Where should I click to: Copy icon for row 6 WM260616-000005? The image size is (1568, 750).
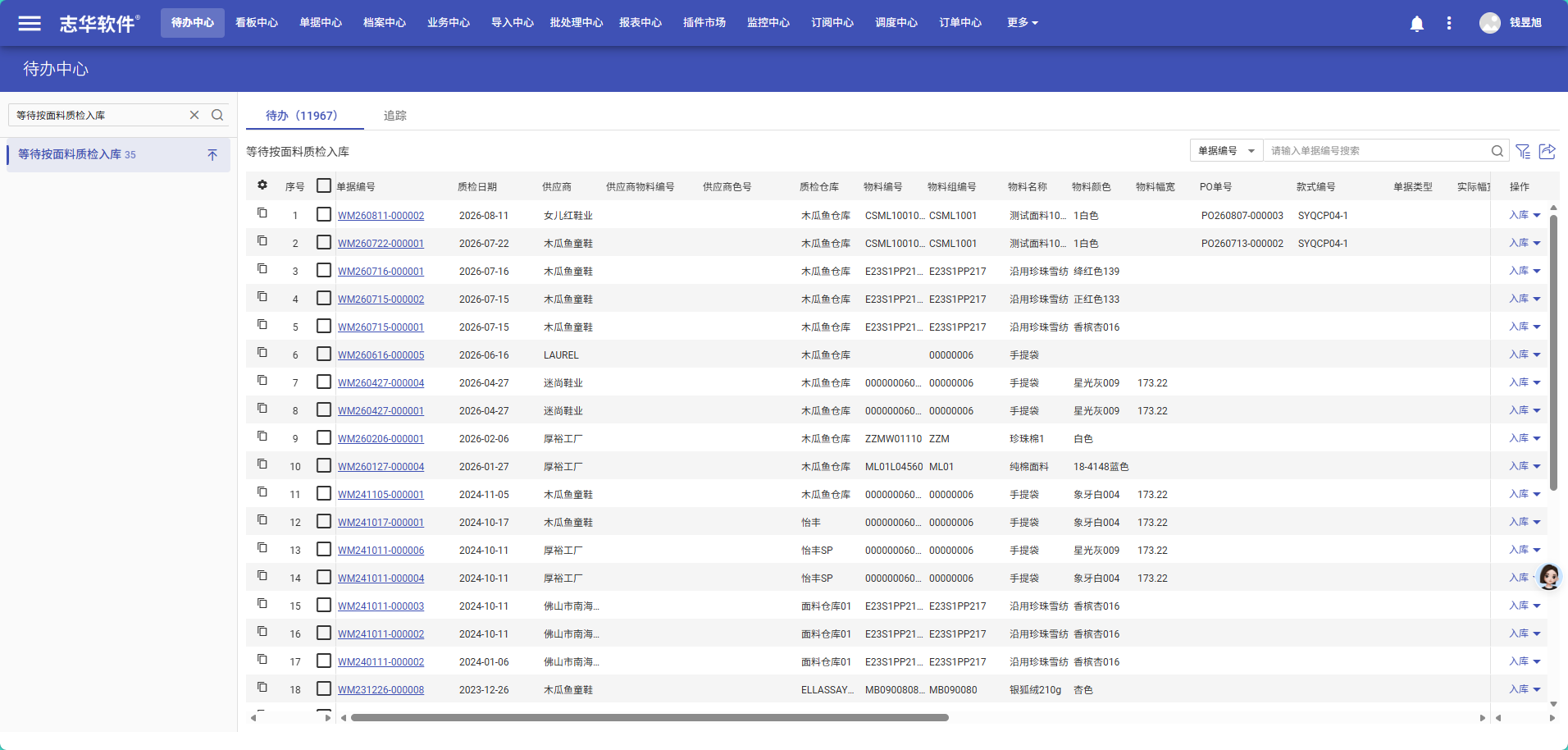tap(262, 353)
